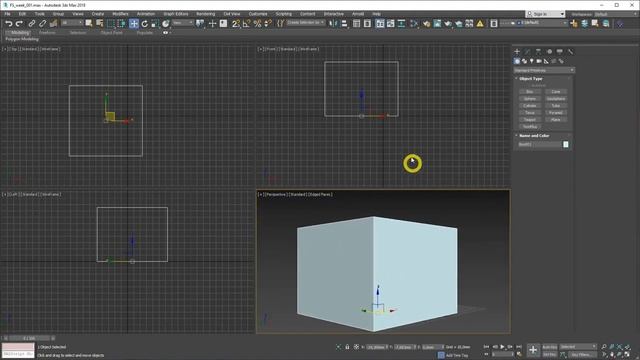Click the Align tool icon

[344, 24]
